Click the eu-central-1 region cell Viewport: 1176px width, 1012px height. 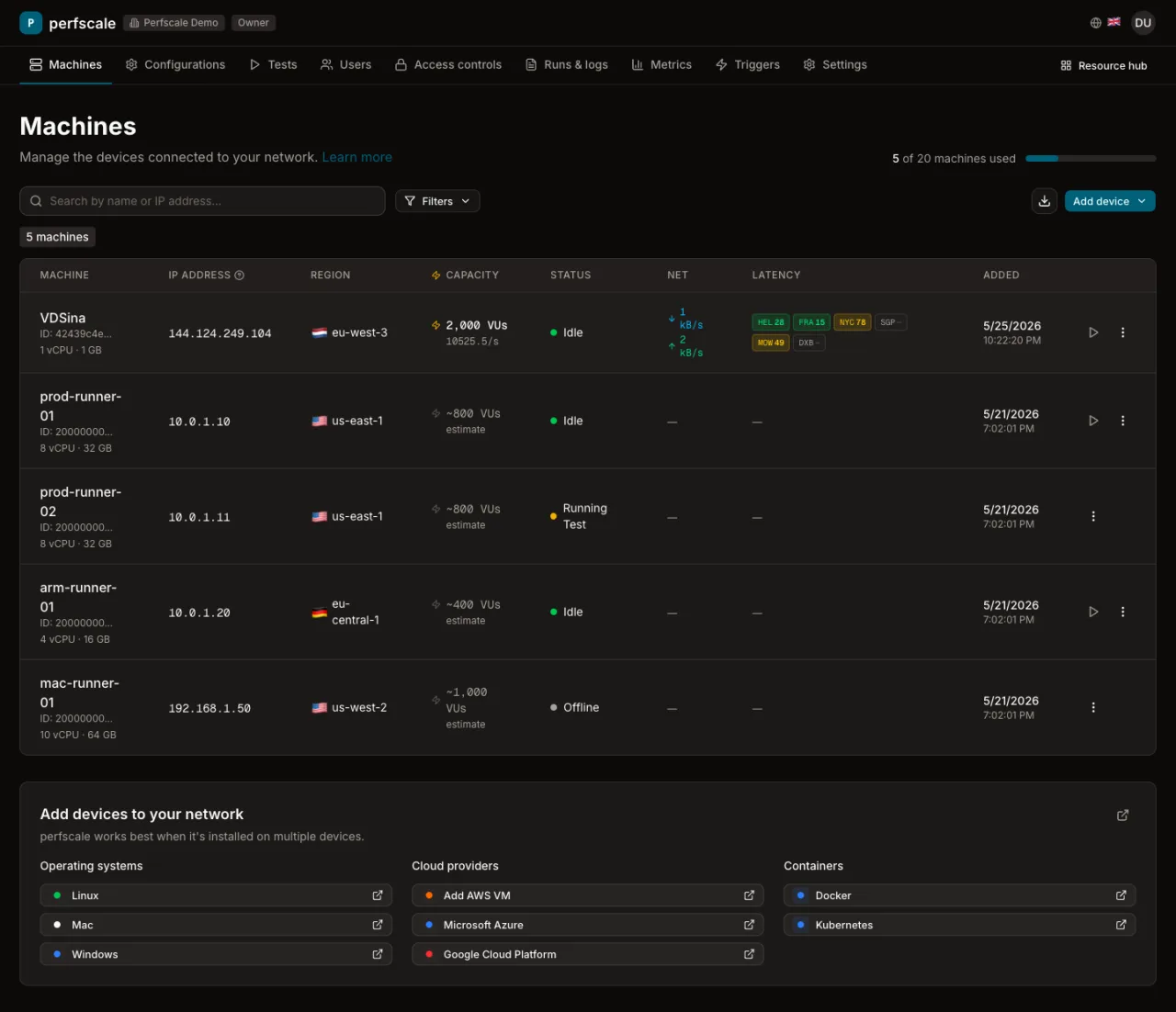click(x=346, y=612)
